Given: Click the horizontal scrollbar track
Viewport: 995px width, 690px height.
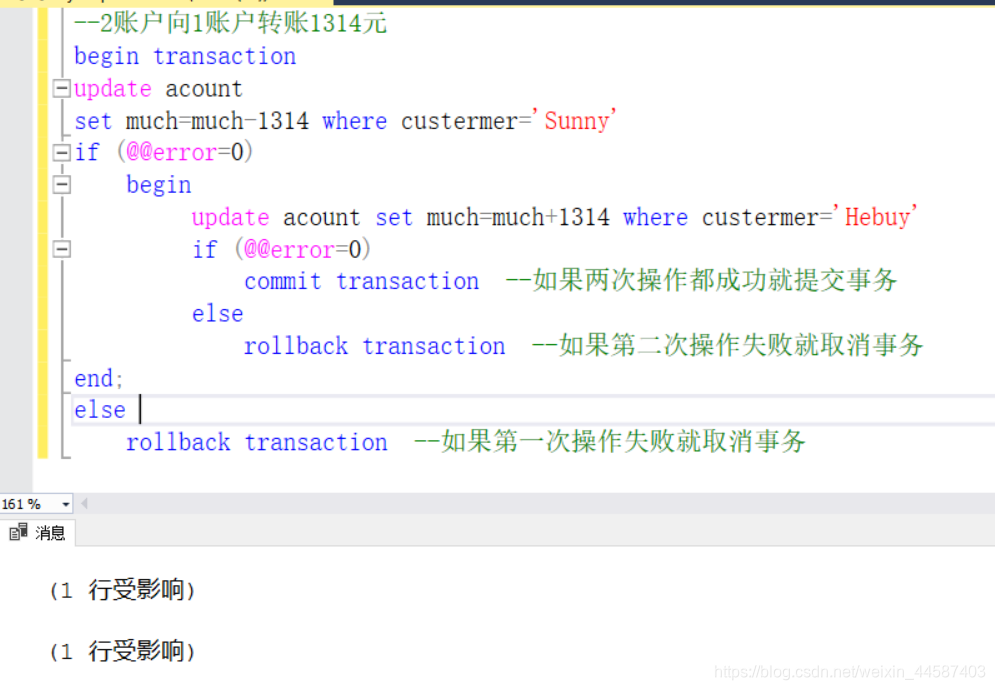Looking at the screenshot, I should pyautogui.click(x=541, y=503).
